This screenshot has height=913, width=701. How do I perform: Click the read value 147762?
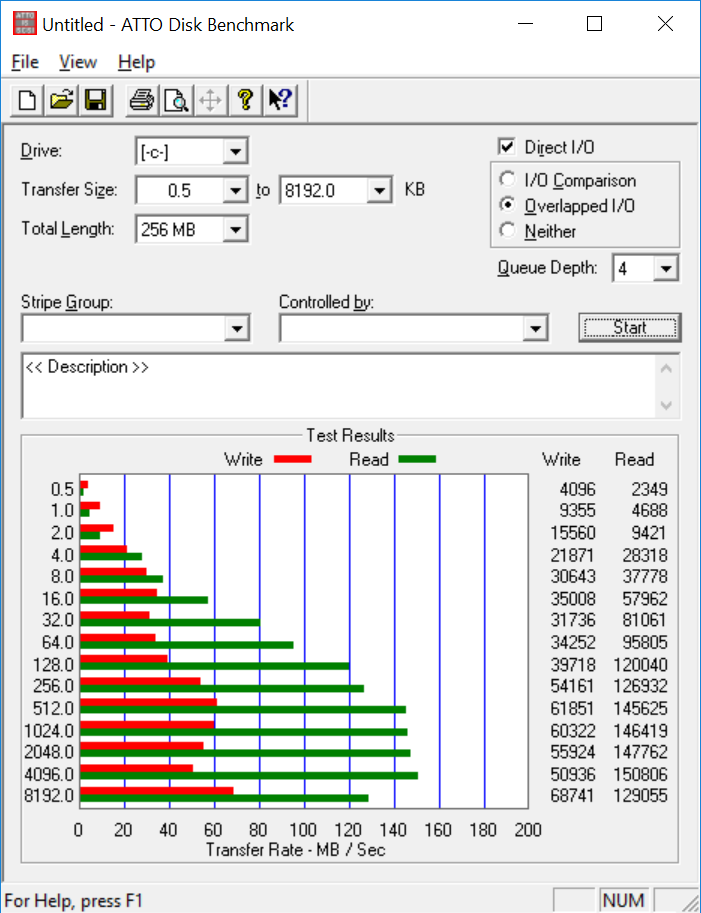pyautogui.click(x=640, y=752)
